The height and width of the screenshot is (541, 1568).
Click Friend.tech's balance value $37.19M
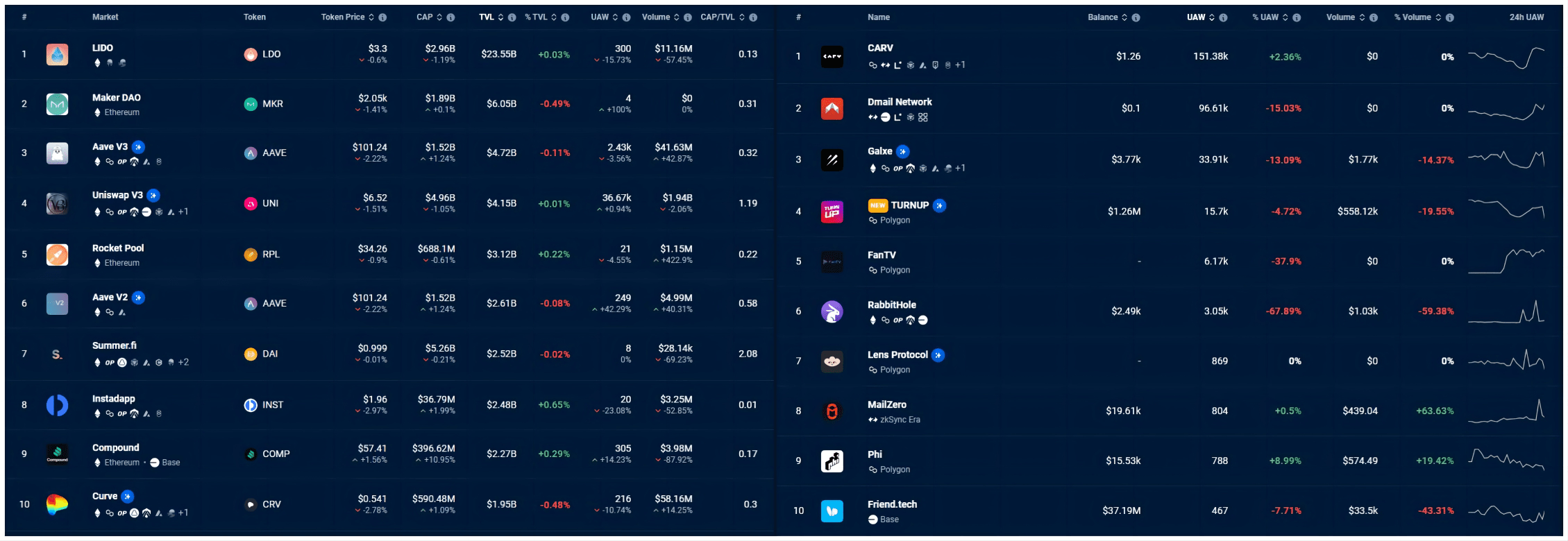pyautogui.click(x=1121, y=511)
